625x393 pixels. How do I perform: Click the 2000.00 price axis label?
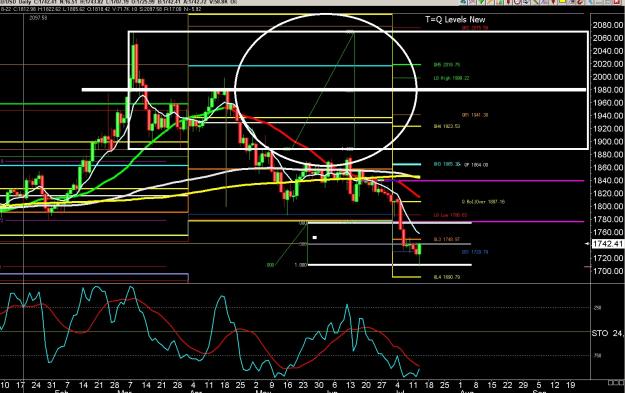(x=608, y=77)
